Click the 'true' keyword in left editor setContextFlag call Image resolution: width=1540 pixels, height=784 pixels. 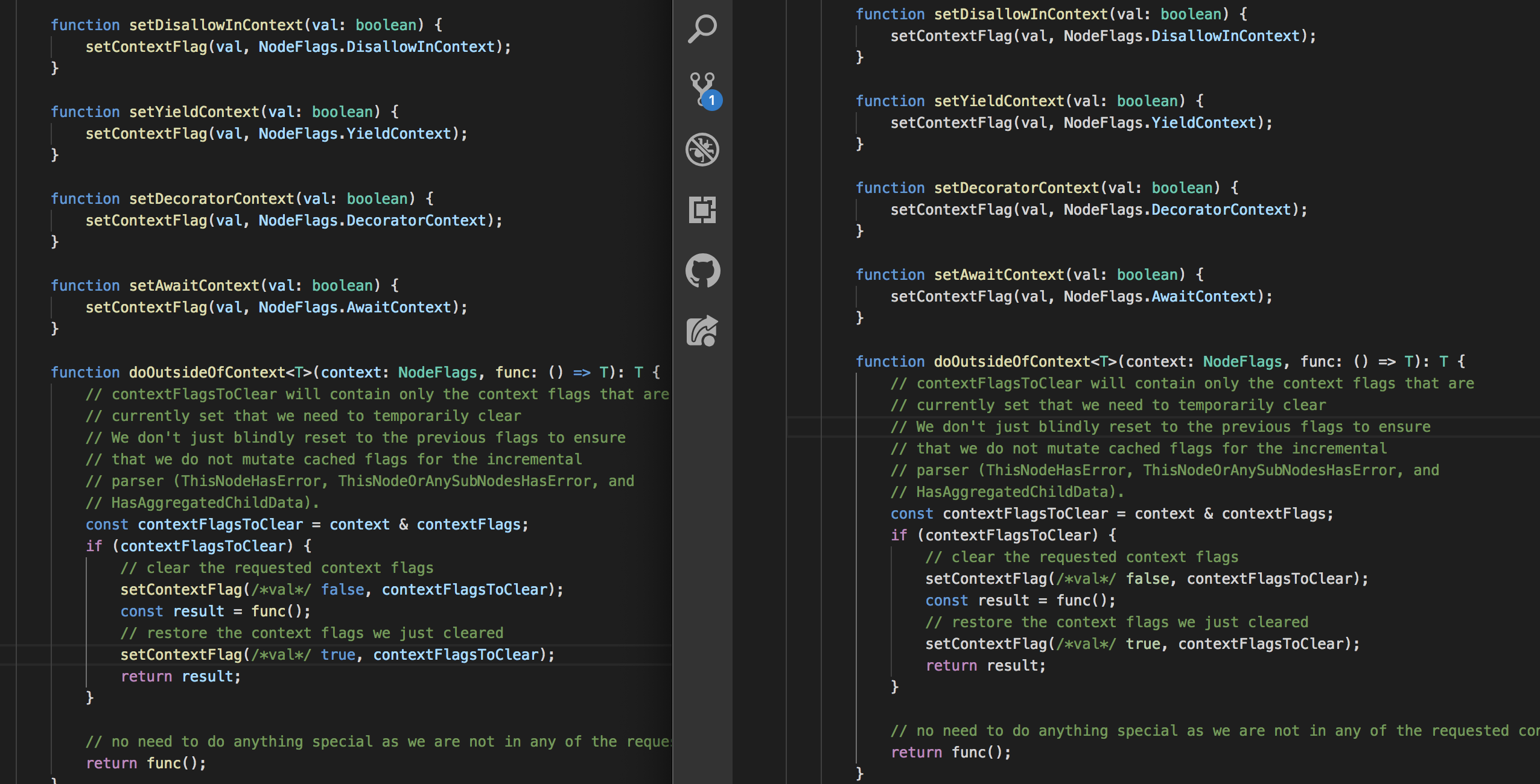337,654
